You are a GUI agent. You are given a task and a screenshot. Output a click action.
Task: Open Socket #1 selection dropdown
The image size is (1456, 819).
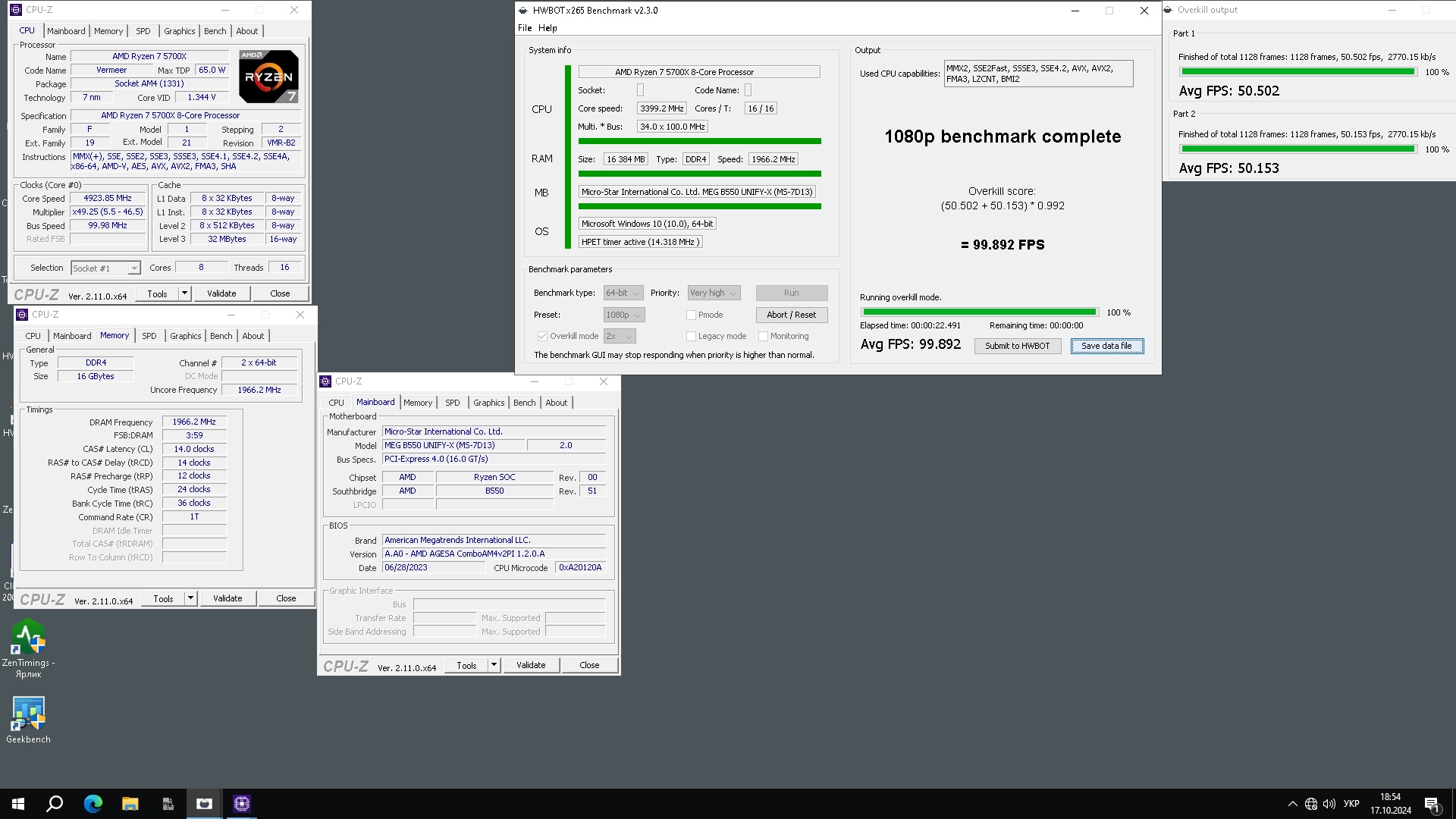point(105,268)
